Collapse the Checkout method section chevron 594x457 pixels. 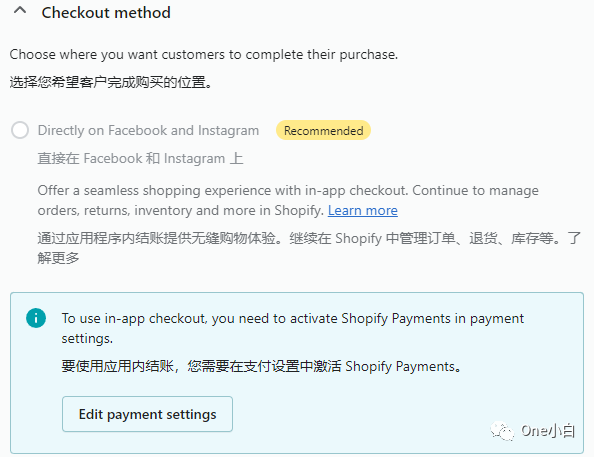(x=20, y=11)
